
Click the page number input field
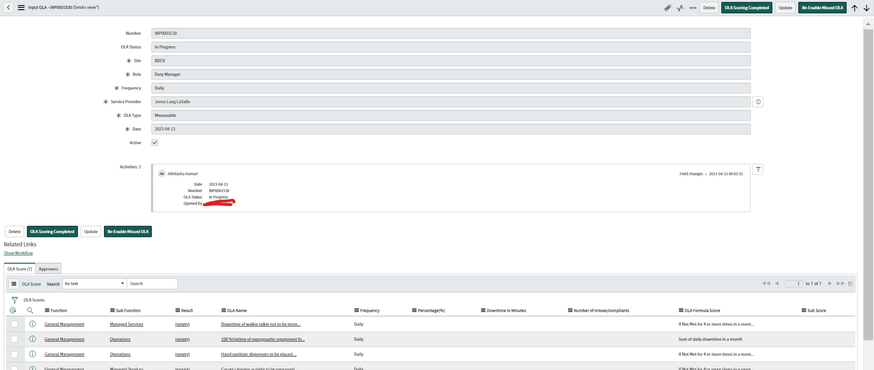pos(794,284)
